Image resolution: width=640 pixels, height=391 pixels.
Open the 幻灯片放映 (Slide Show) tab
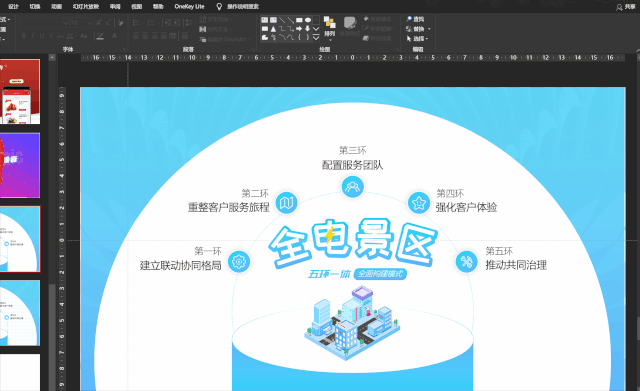tap(86, 6)
